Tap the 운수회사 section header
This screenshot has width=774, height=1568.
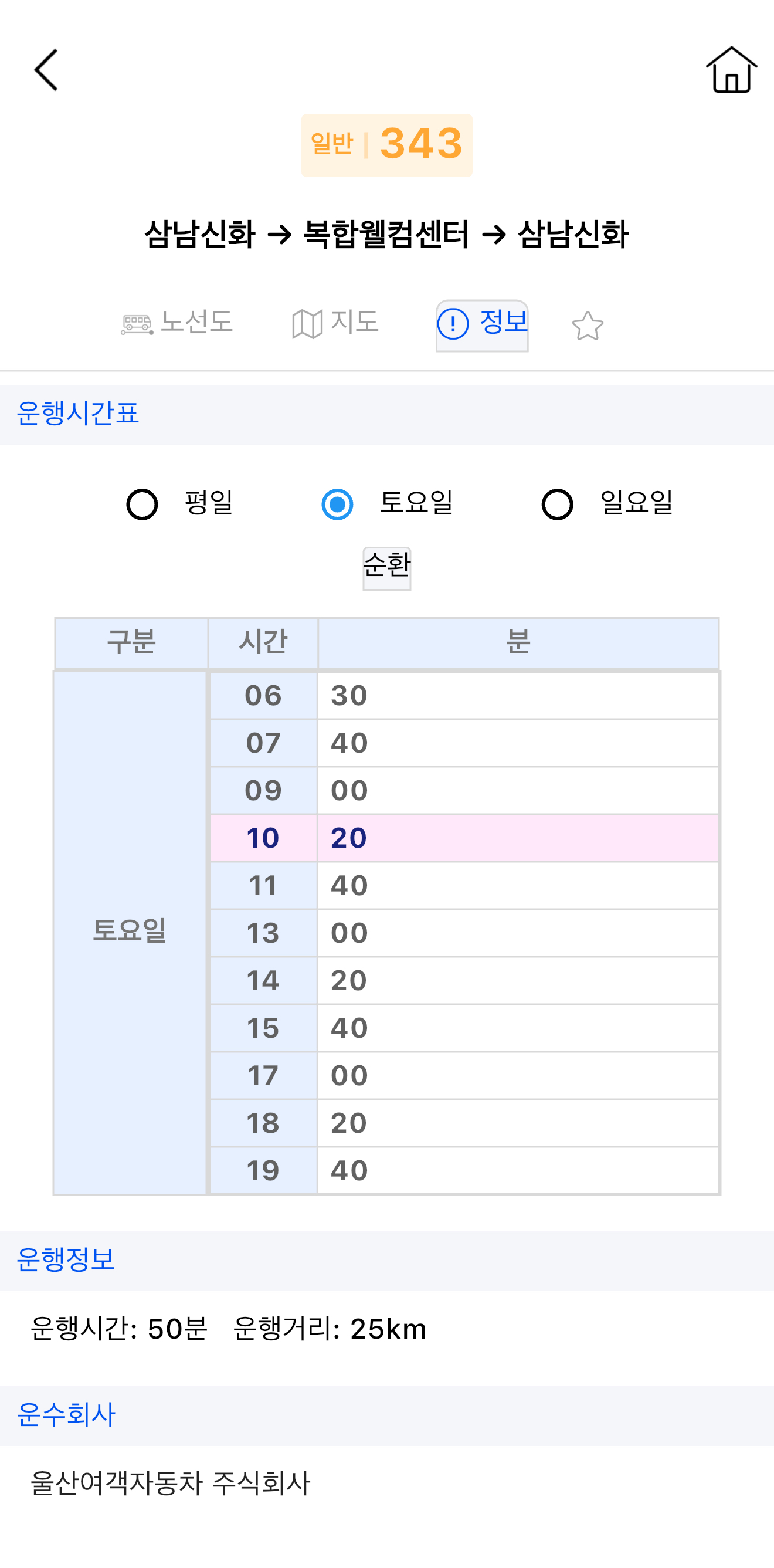(x=66, y=1415)
